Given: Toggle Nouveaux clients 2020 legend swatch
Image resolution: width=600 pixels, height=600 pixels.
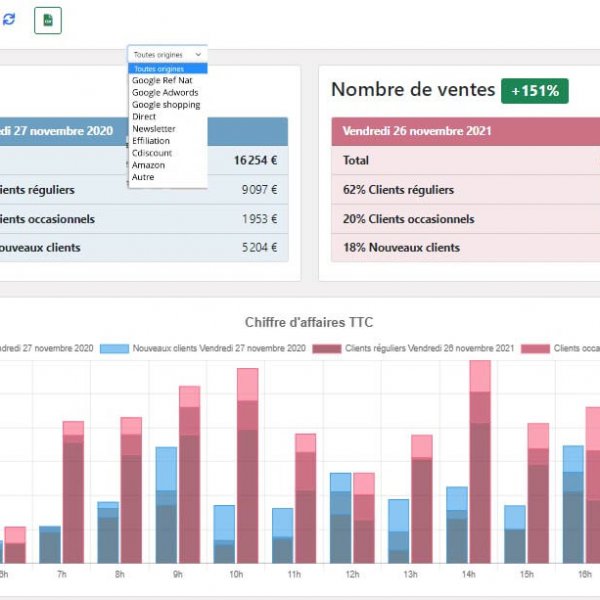Looking at the screenshot, I should (114, 349).
